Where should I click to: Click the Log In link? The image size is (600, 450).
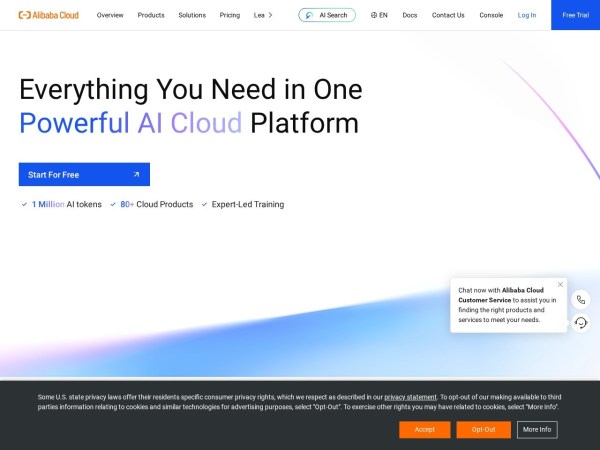tap(527, 15)
